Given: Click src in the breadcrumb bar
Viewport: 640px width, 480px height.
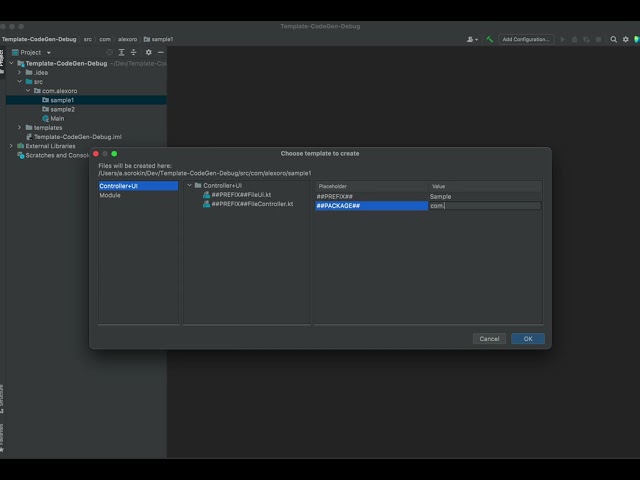Looking at the screenshot, I should 88,39.
